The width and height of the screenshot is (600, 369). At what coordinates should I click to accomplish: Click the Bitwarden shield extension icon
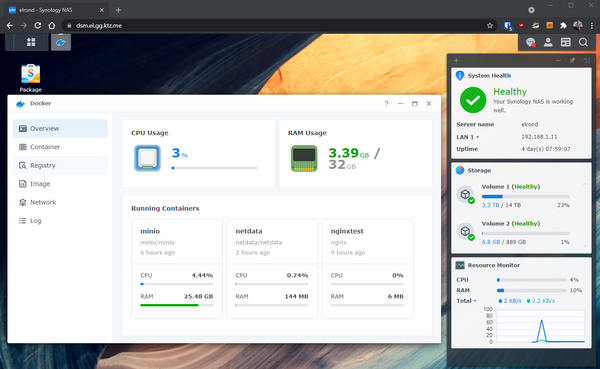click(507, 26)
